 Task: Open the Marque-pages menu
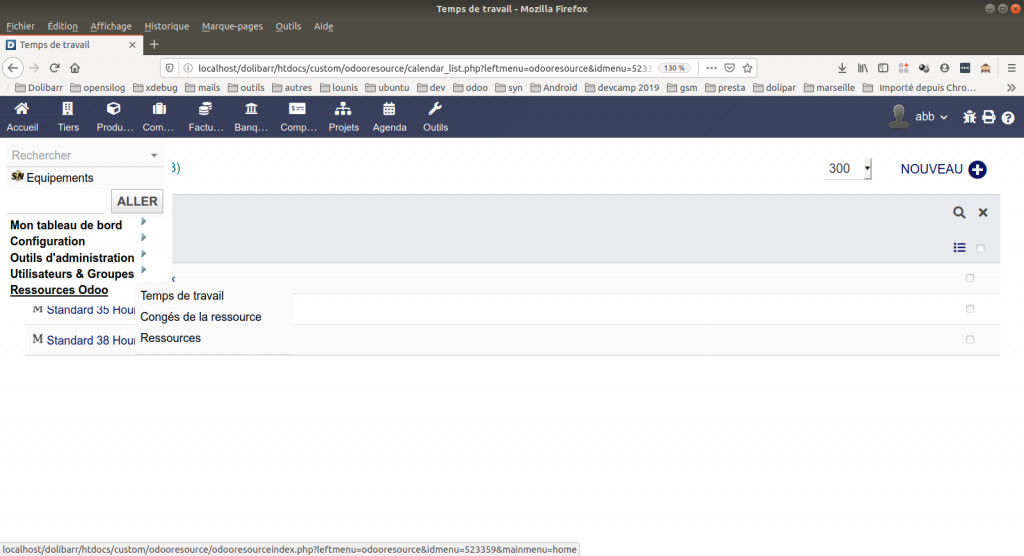coord(232,26)
